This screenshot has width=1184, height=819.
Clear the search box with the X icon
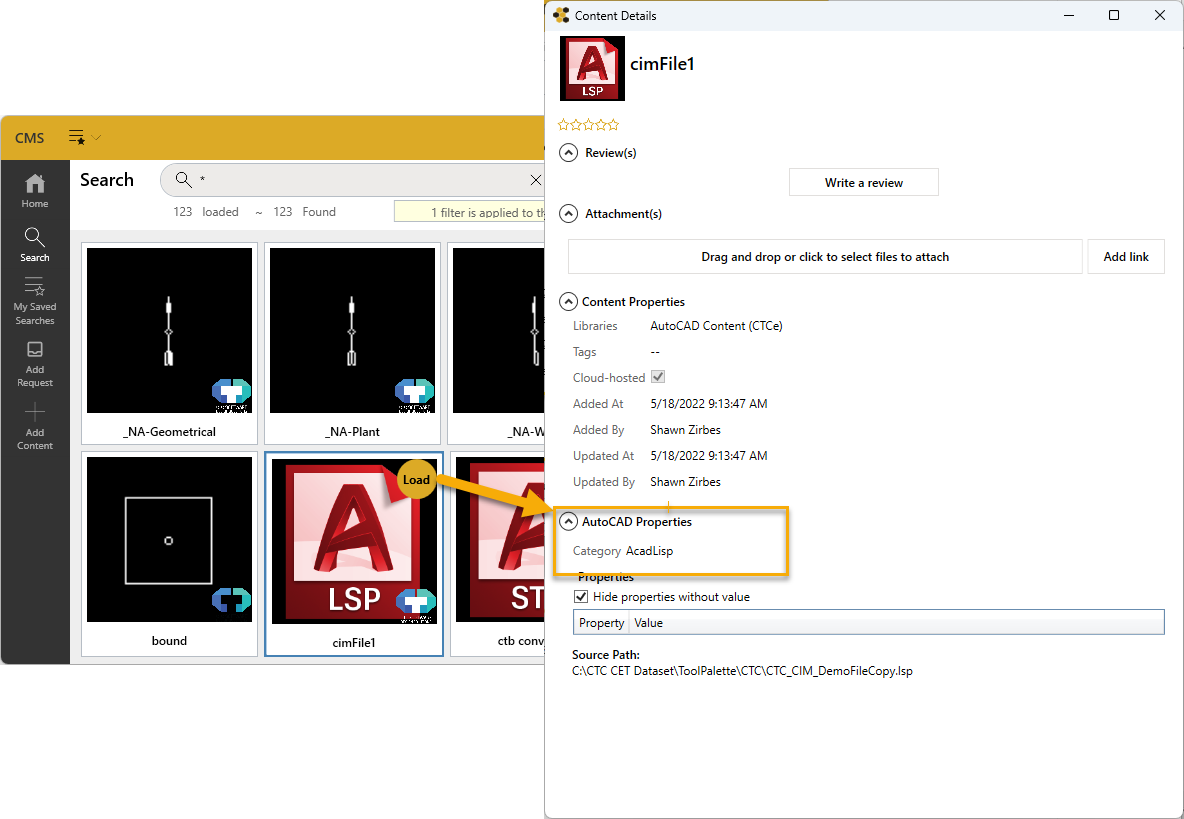coord(535,180)
